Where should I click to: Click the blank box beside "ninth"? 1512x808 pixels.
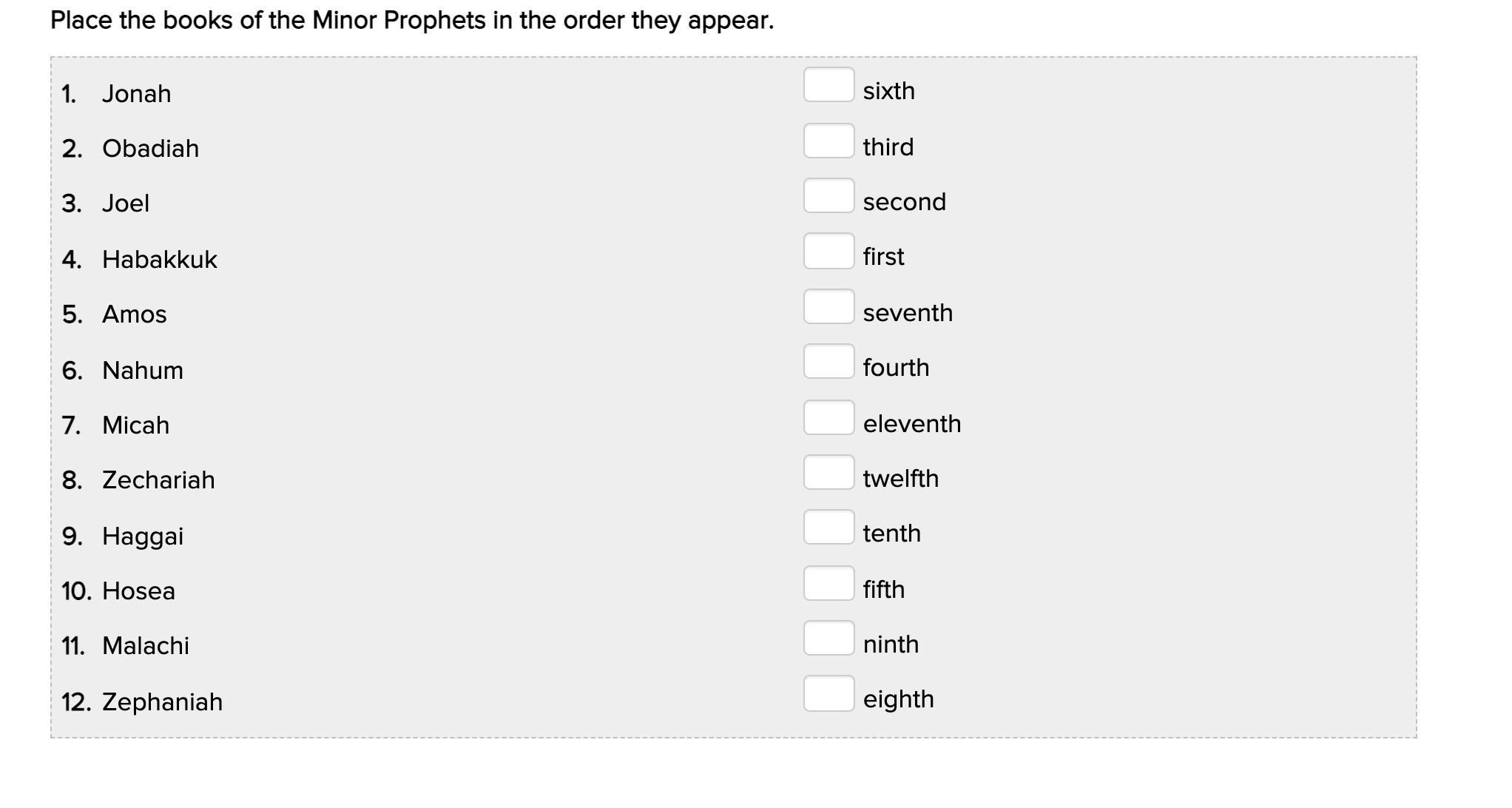tap(828, 638)
